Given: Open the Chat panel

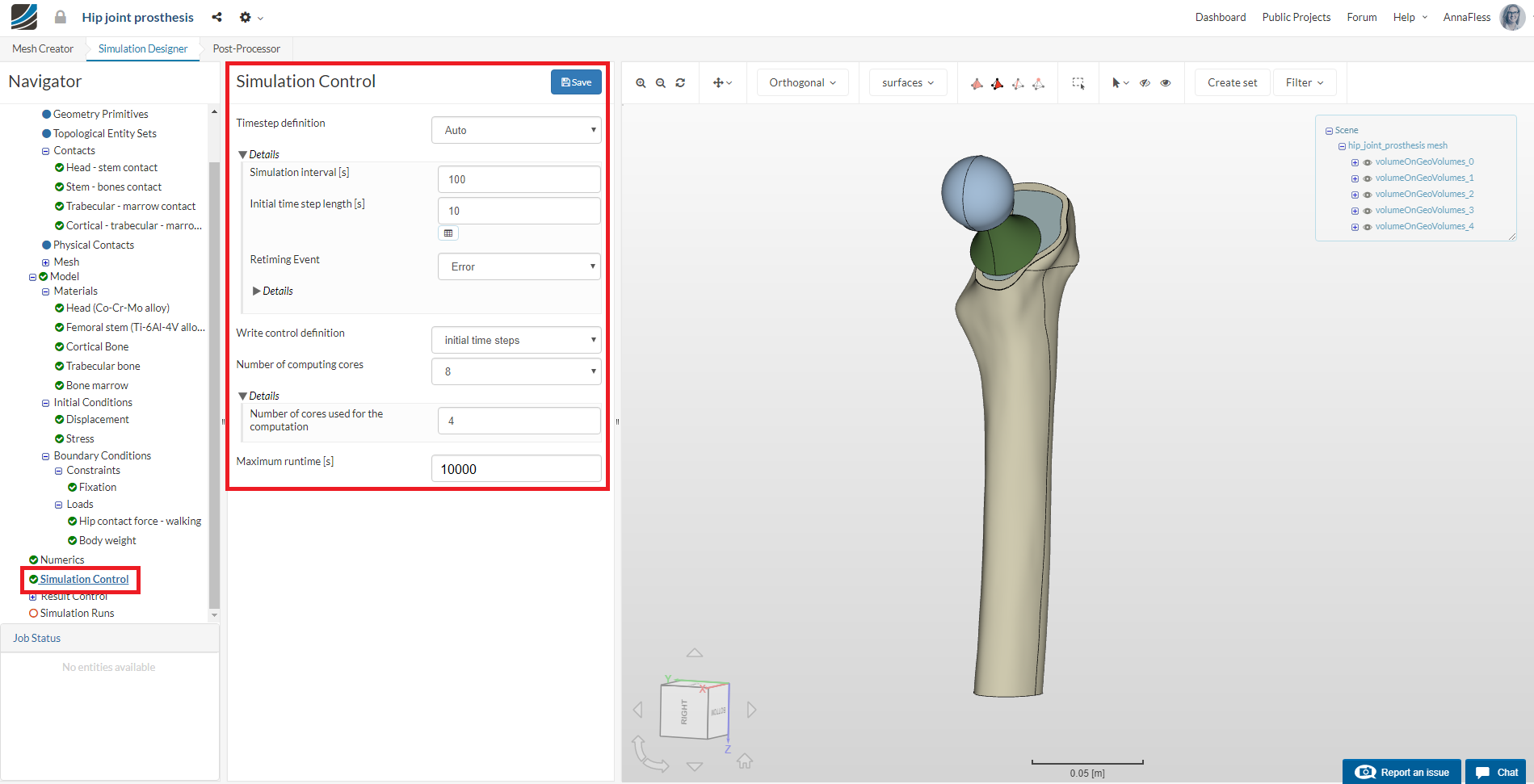Looking at the screenshot, I should pos(1495,772).
